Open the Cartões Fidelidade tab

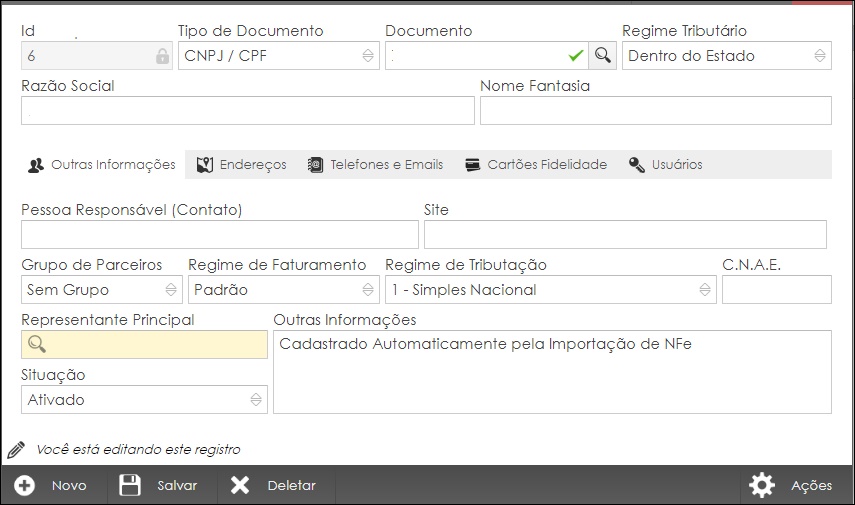536,165
